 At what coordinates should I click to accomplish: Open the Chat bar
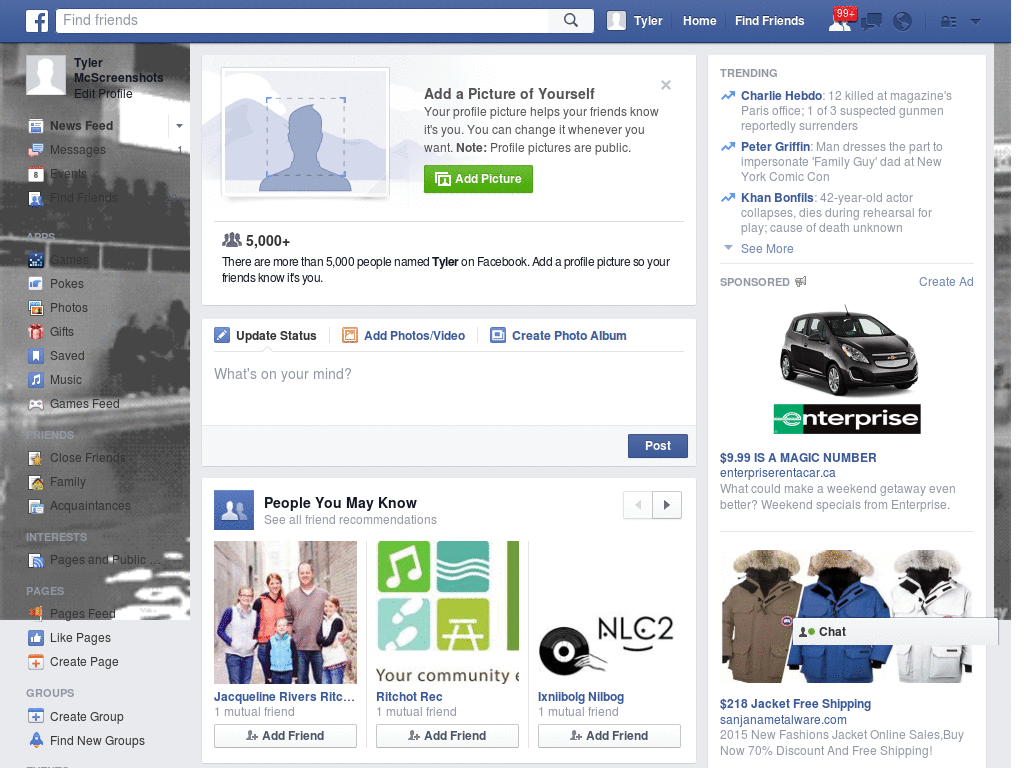click(895, 632)
